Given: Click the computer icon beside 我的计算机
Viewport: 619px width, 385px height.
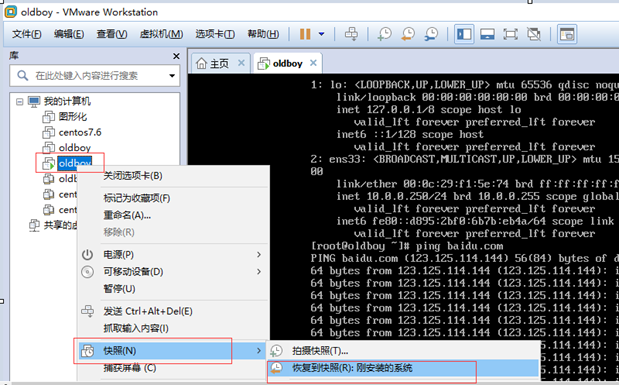Looking at the screenshot, I should [34, 102].
